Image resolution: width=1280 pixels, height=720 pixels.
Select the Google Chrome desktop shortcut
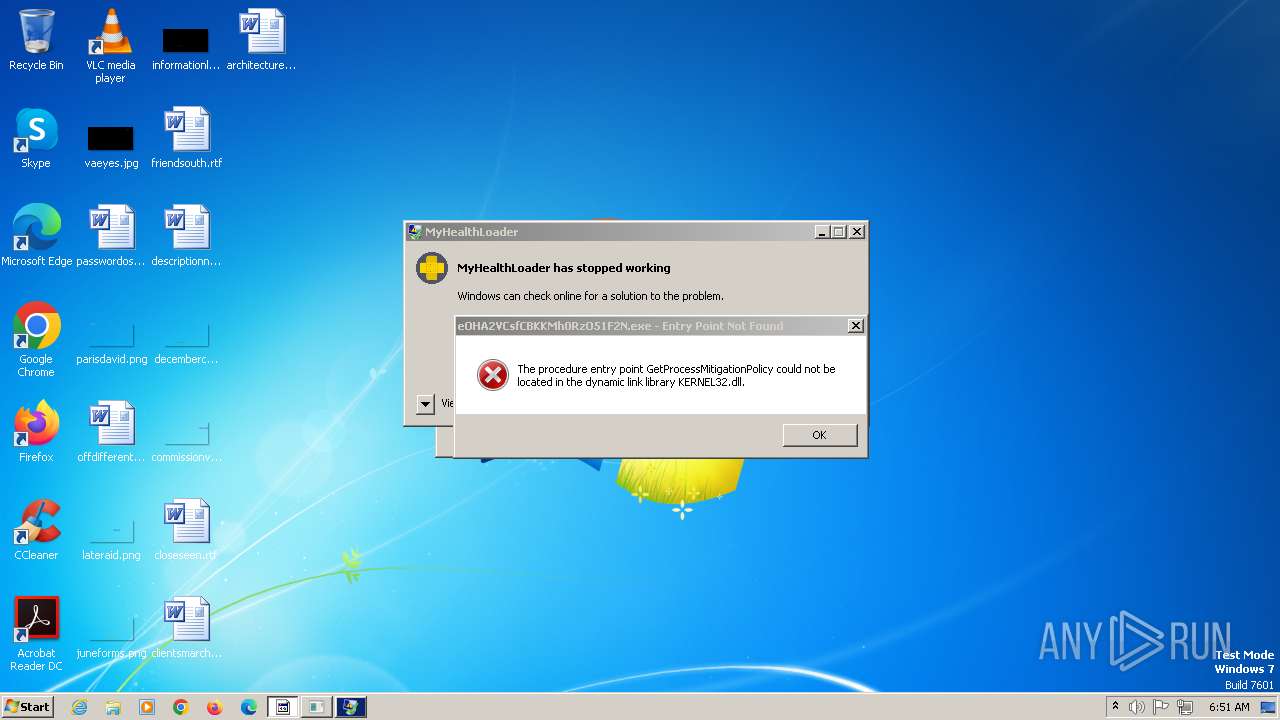[x=36, y=340]
